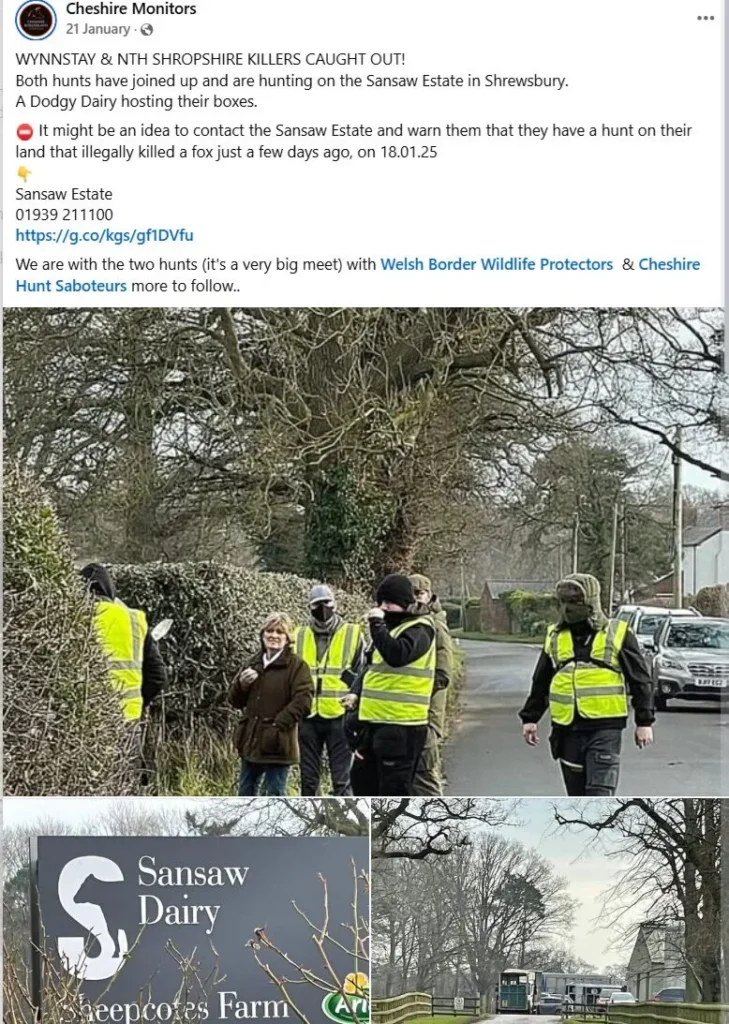The width and height of the screenshot is (729, 1024).
Task: Click the Sheepcotes Farm text on sign
Action: point(176,1006)
